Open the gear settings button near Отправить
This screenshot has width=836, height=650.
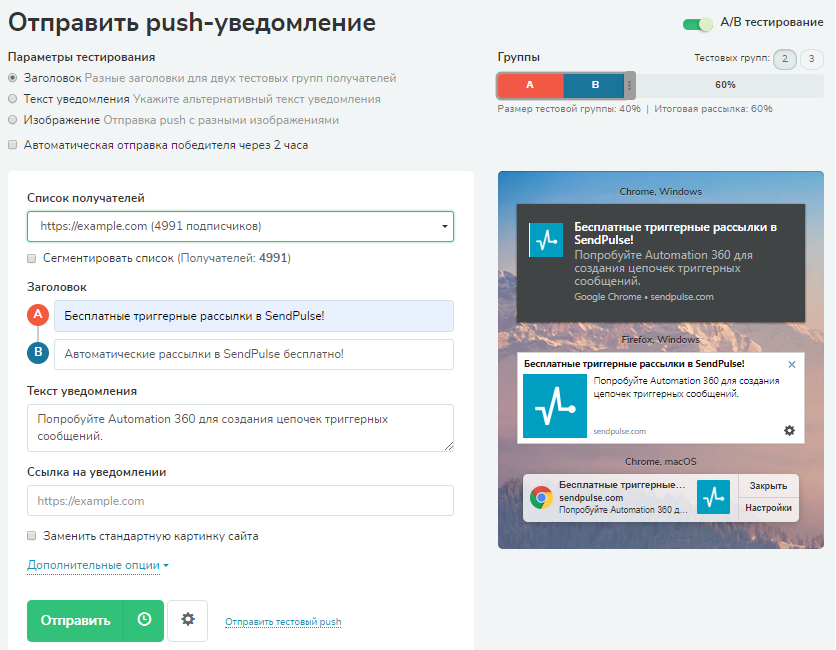188,620
